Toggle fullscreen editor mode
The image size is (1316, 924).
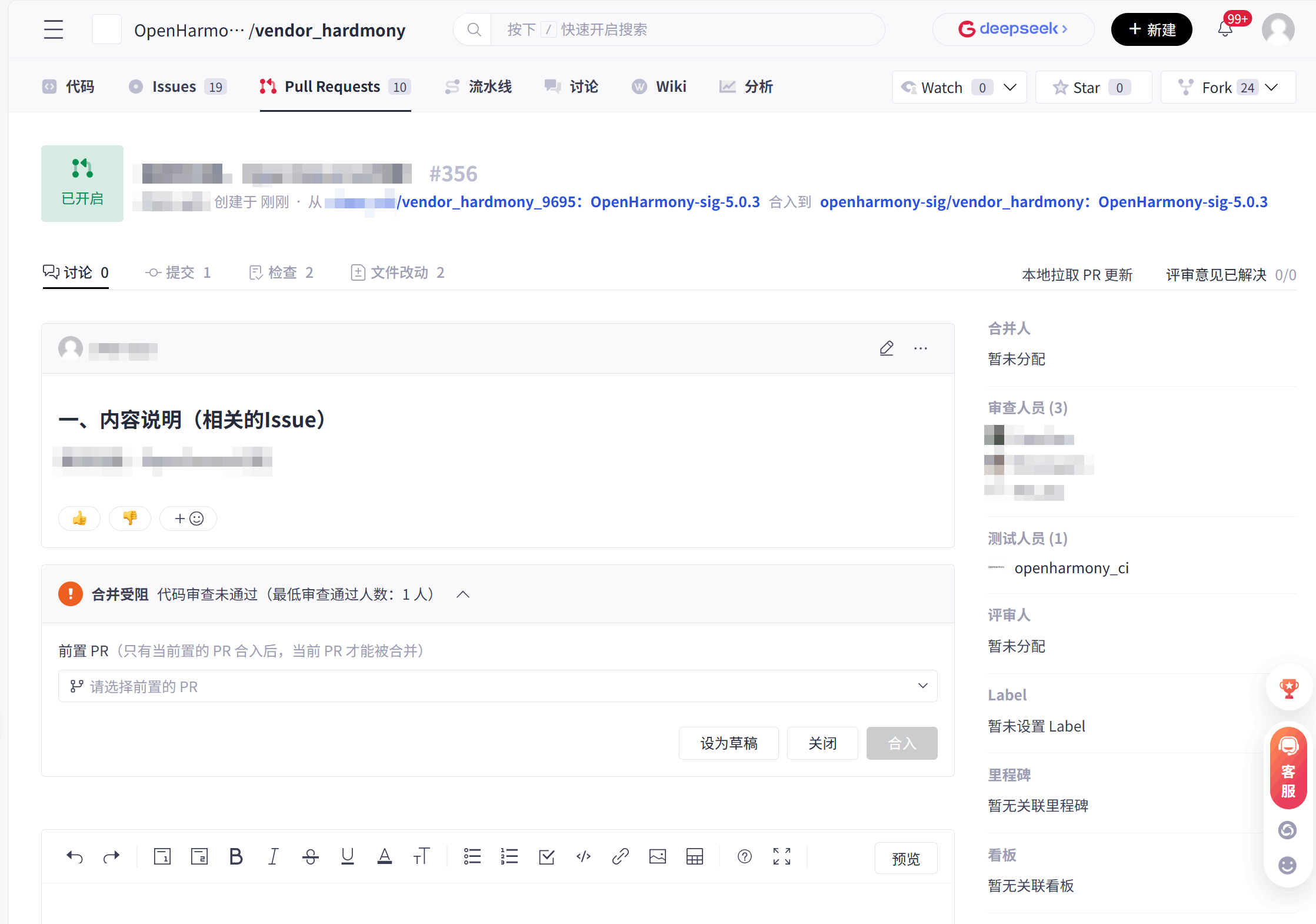point(782,857)
